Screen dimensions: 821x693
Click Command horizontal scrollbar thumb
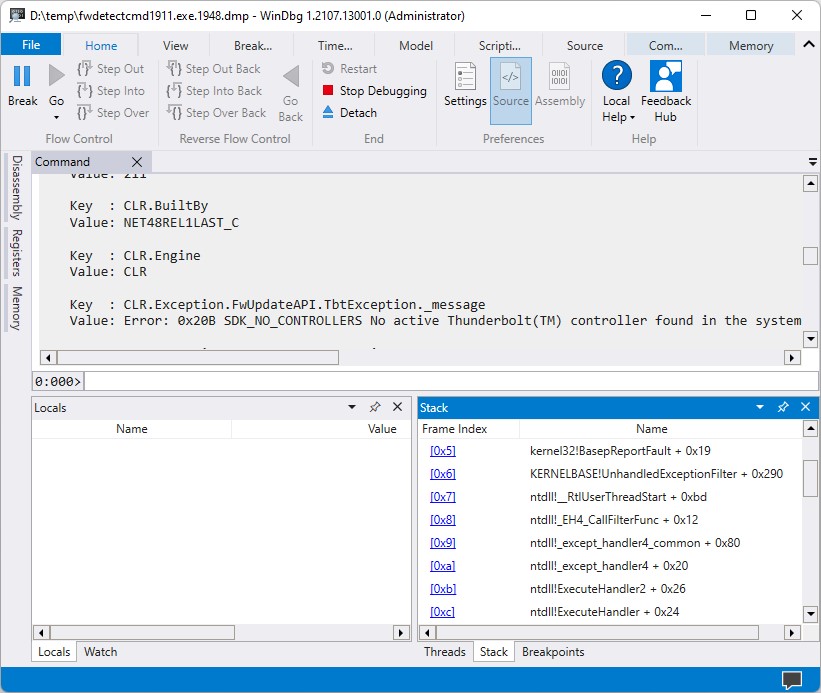[x=198, y=358]
